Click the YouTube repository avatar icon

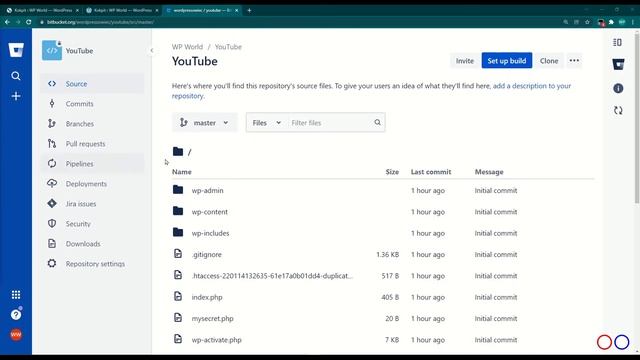pyautogui.click(x=52, y=51)
